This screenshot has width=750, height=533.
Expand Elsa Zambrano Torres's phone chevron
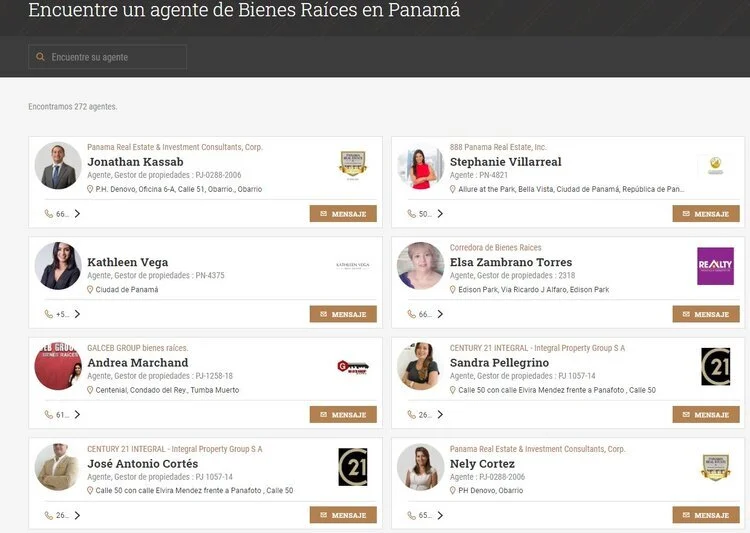[440, 314]
